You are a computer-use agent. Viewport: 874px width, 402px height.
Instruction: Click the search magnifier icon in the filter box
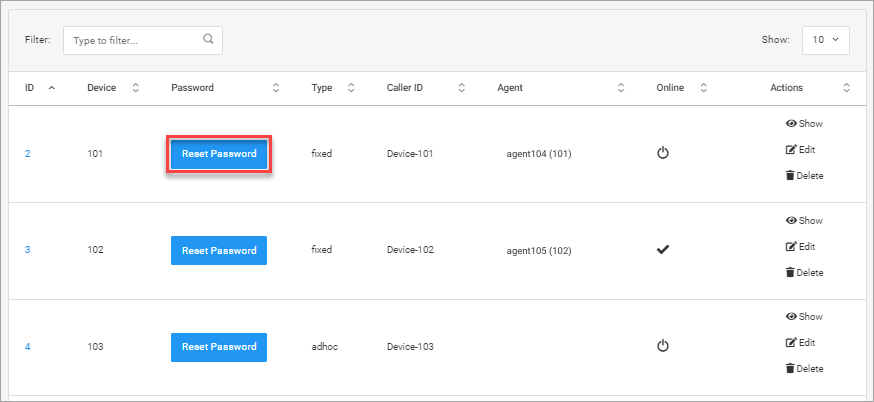click(208, 40)
